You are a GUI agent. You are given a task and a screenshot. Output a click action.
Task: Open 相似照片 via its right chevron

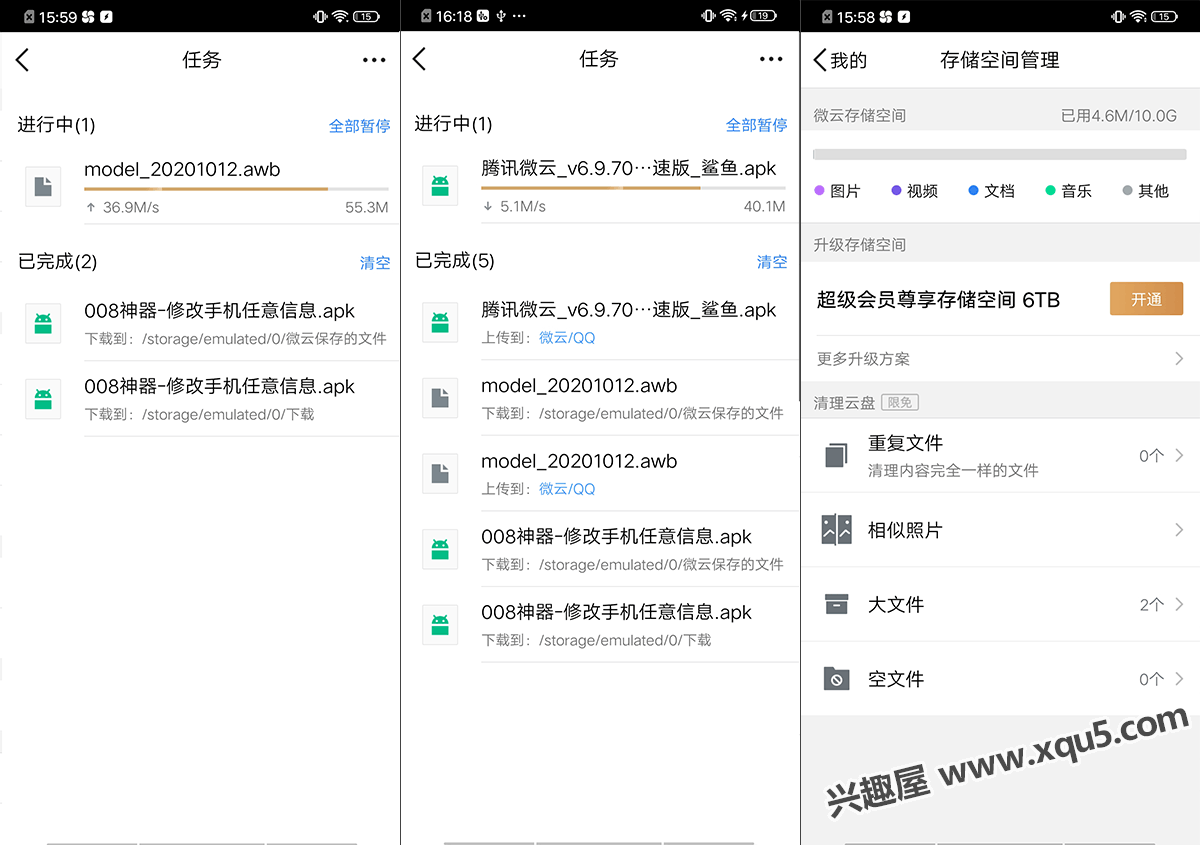coord(1179,530)
